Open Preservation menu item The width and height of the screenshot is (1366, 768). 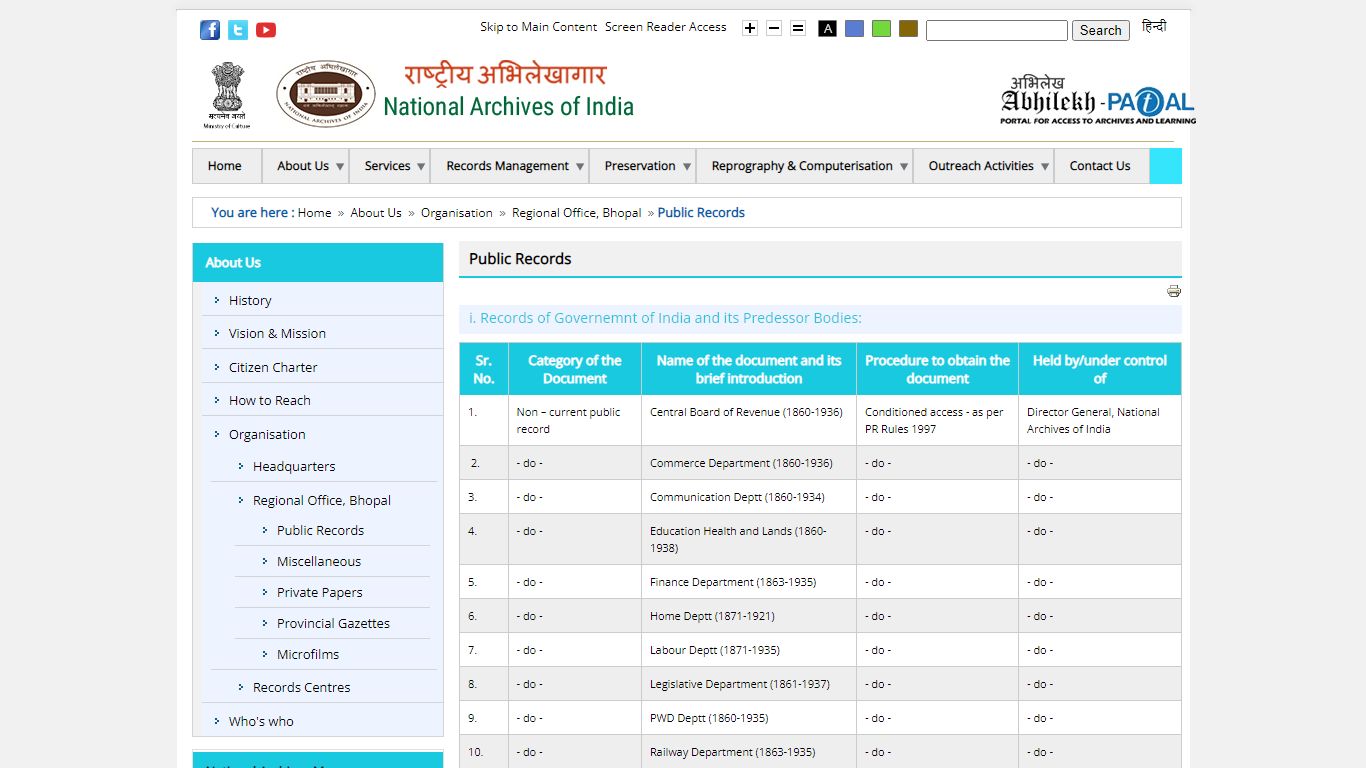640,166
